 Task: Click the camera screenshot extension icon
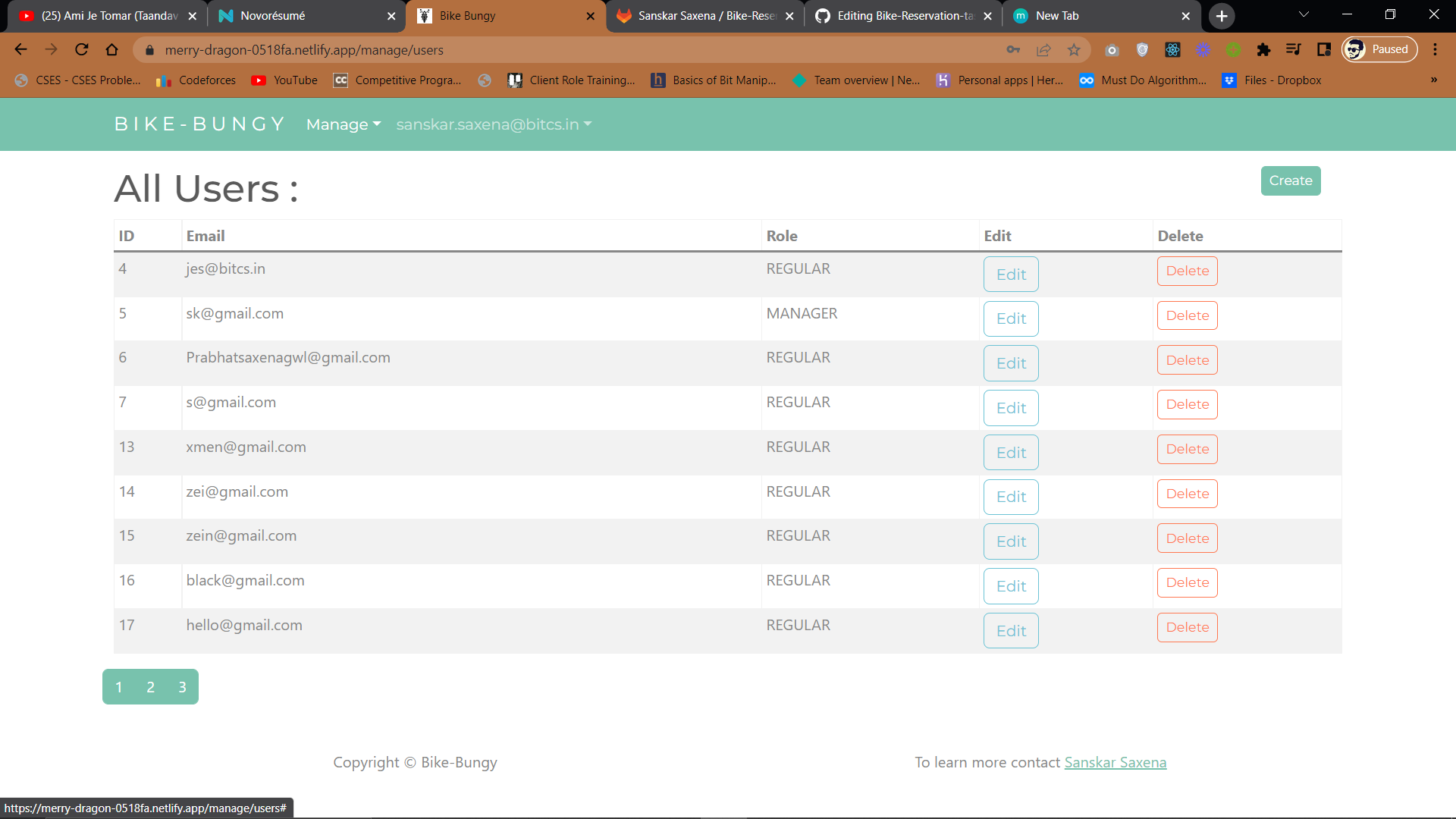coord(1112,50)
